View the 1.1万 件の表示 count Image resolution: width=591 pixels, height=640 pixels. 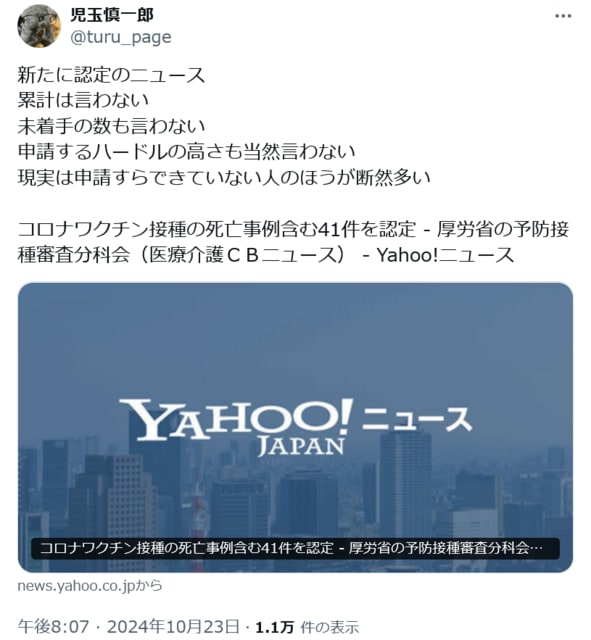[x=307, y=627]
